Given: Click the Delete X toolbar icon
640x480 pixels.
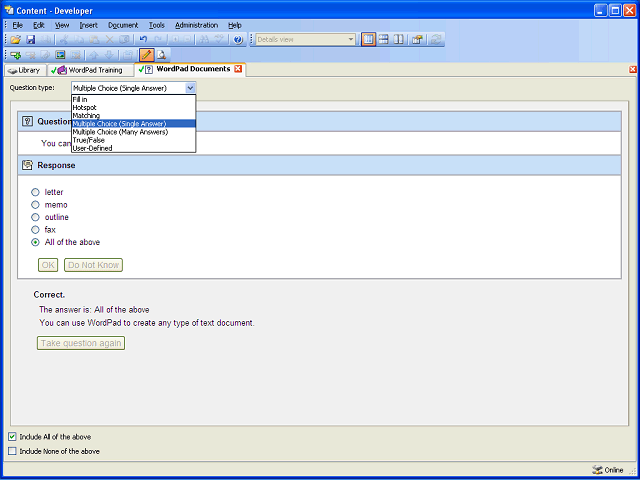Looking at the screenshot, I should [x=109, y=40].
